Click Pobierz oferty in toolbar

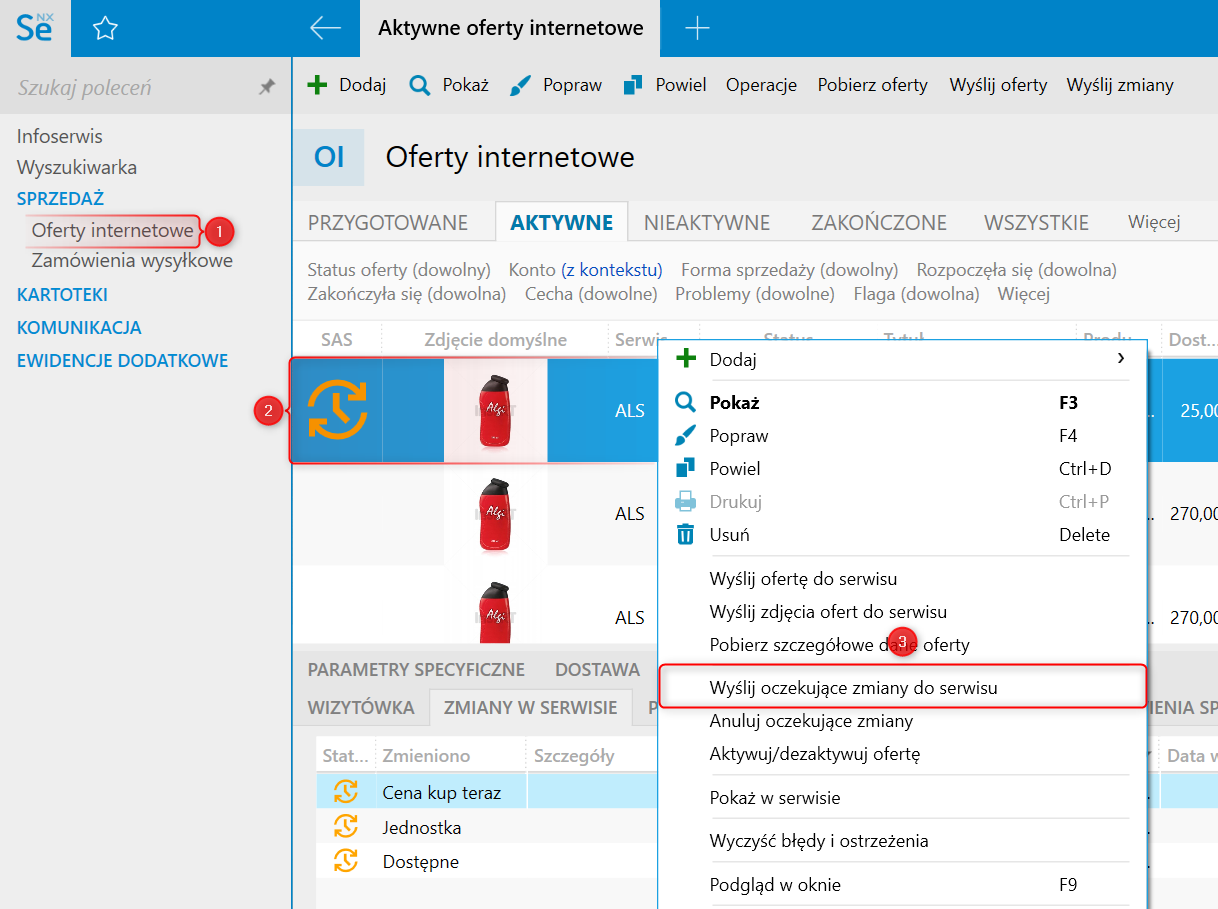(x=873, y=85)
